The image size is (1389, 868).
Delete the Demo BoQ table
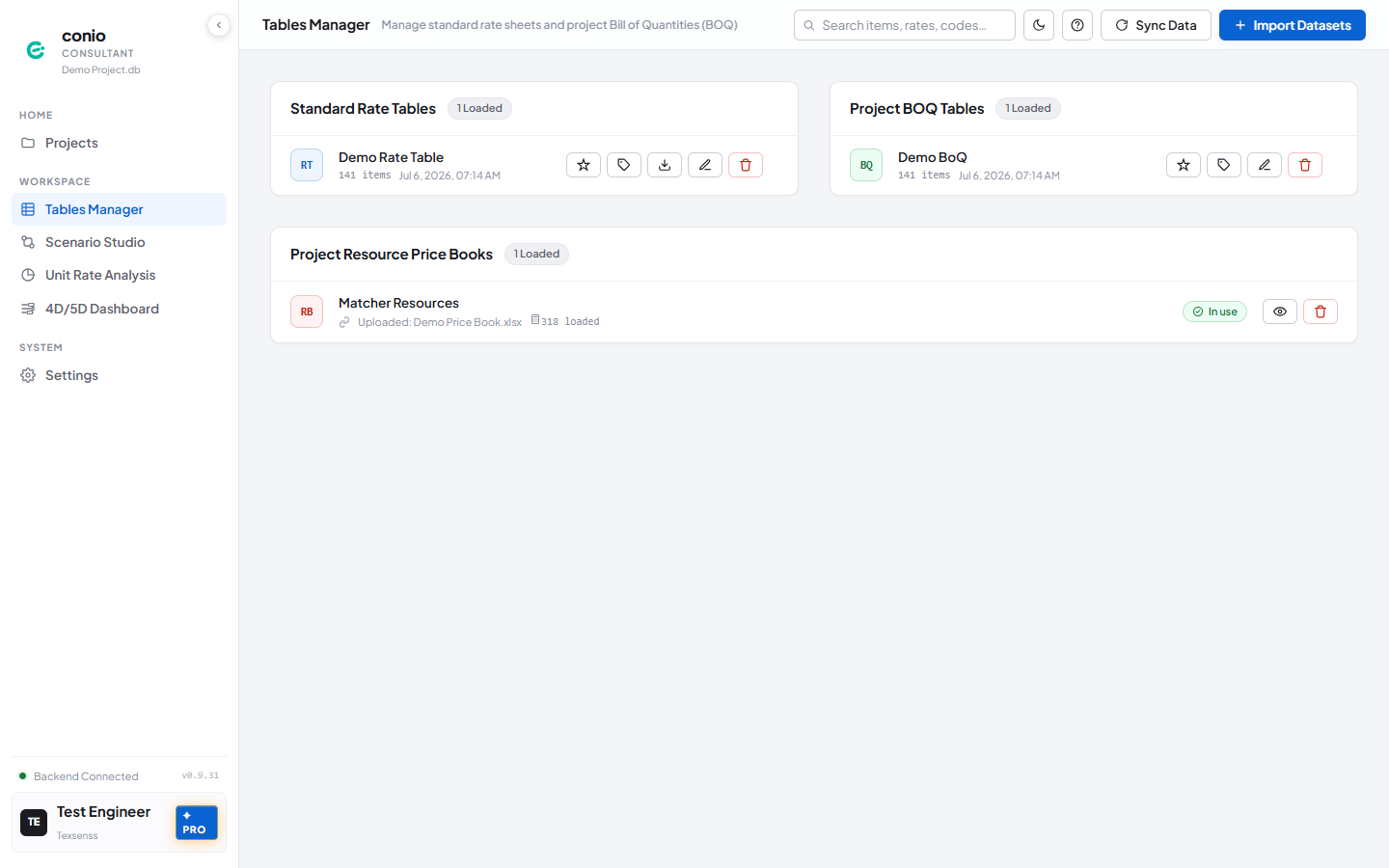click(x=1305, y=165)
